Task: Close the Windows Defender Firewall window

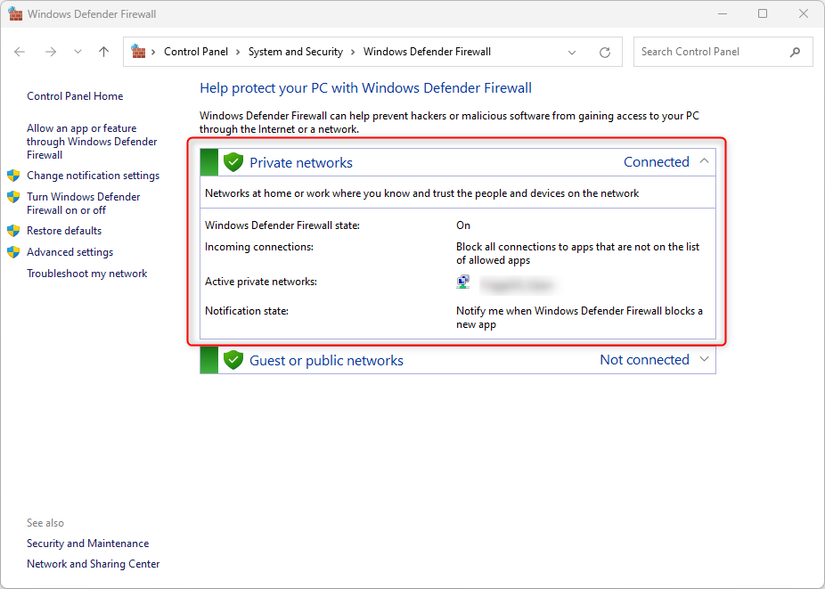Action: [803, 14]
